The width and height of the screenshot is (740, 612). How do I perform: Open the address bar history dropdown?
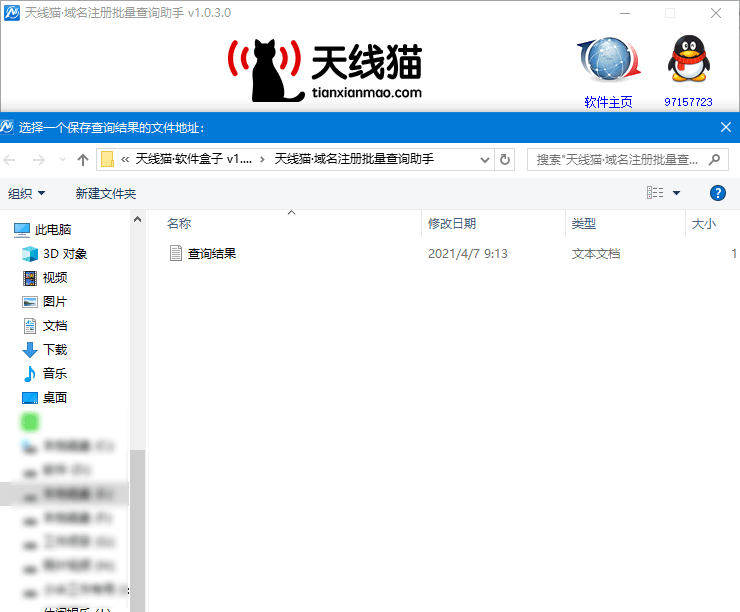pyautogui.click(x=484, y=160)
